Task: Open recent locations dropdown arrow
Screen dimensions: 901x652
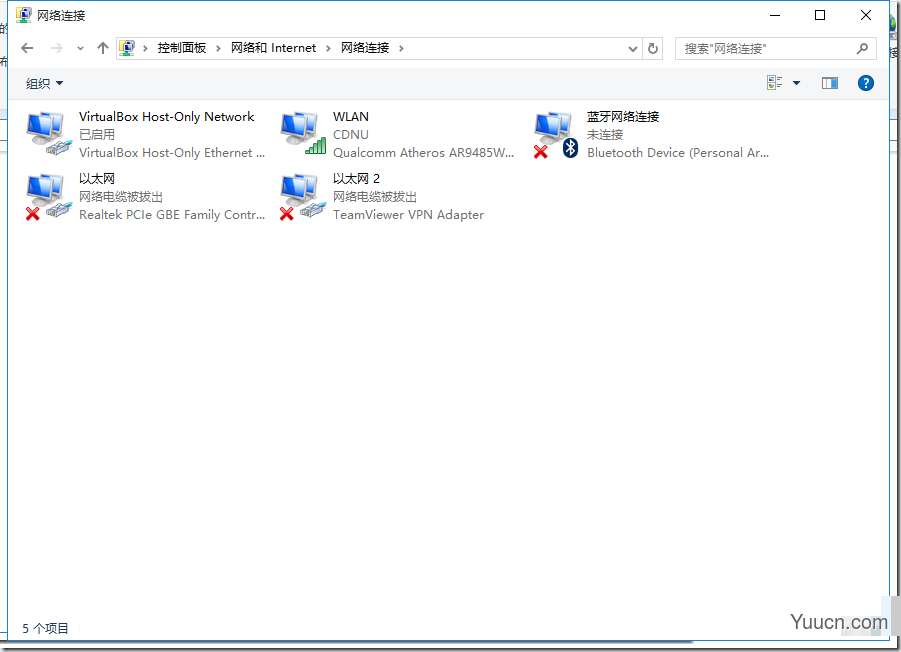Action: click(80, 49)
